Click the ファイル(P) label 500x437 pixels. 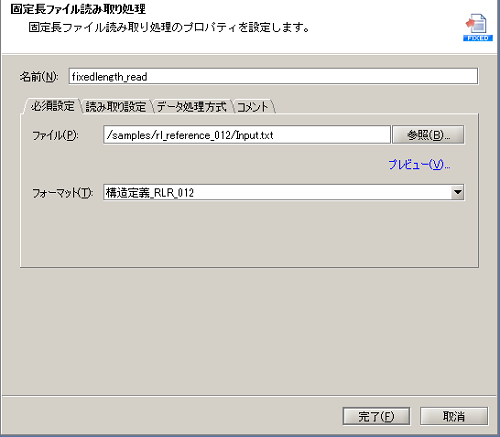pos(55,135)
